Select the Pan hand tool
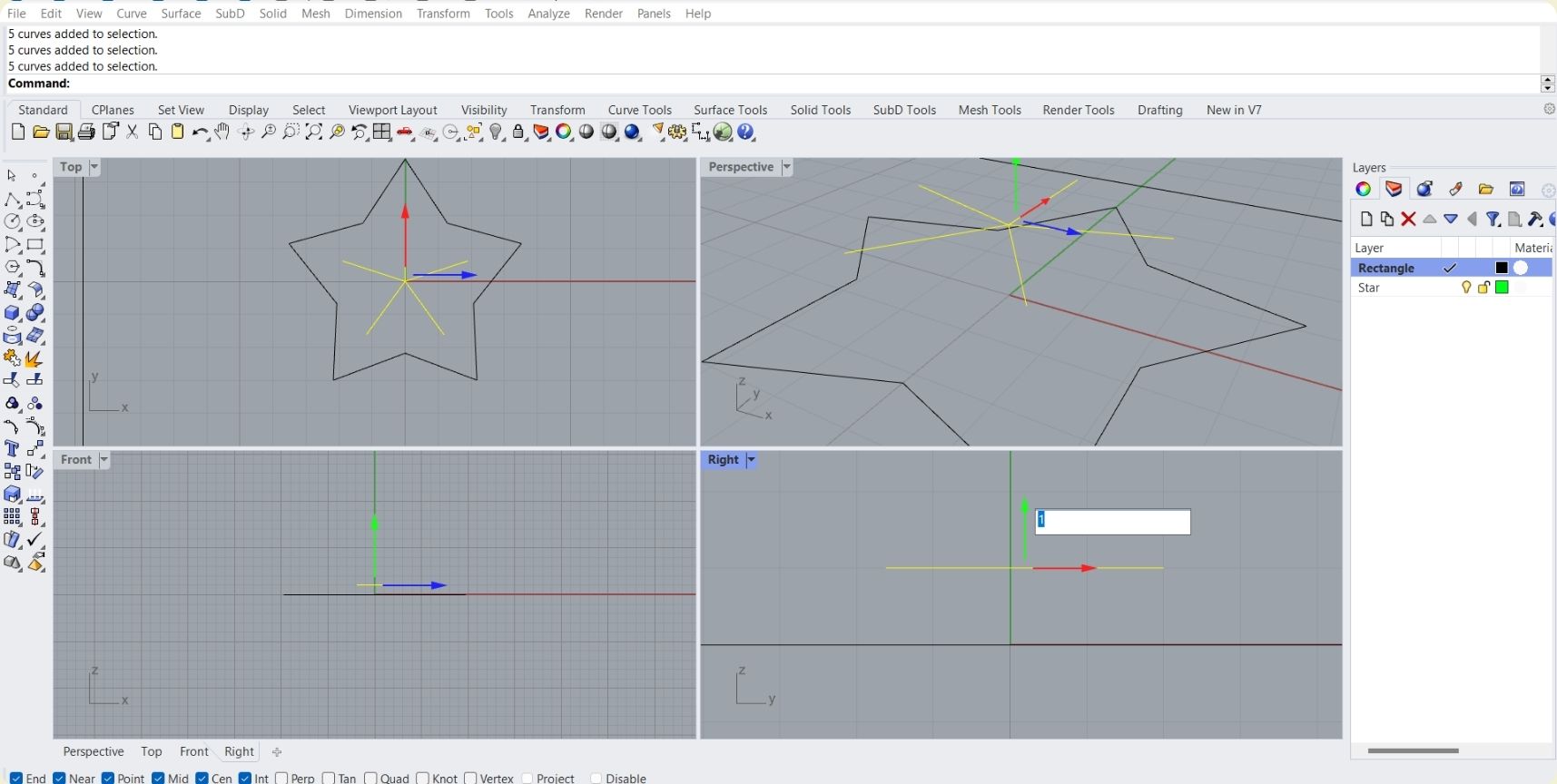Screen dimensions: 1557x784 pos(222,132)
